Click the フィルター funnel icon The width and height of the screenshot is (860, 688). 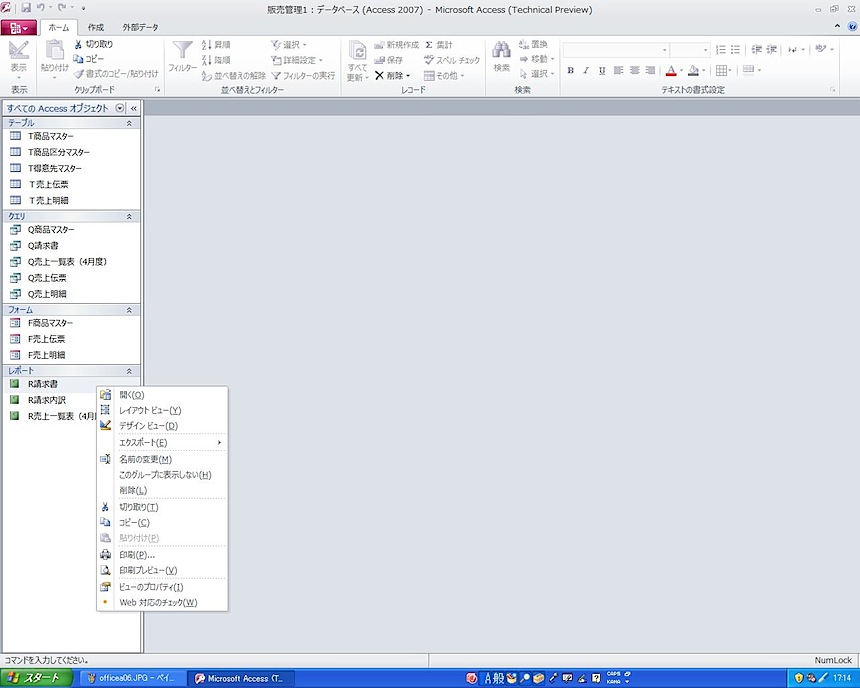tap(182, 50)
